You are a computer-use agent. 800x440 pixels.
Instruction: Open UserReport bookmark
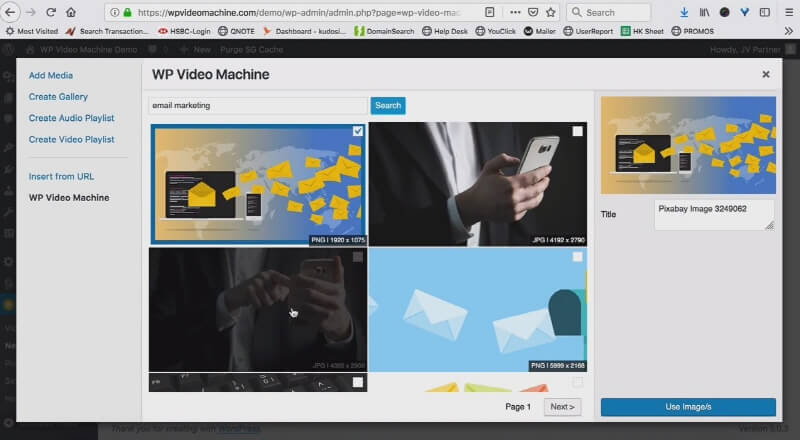point(588,31)
